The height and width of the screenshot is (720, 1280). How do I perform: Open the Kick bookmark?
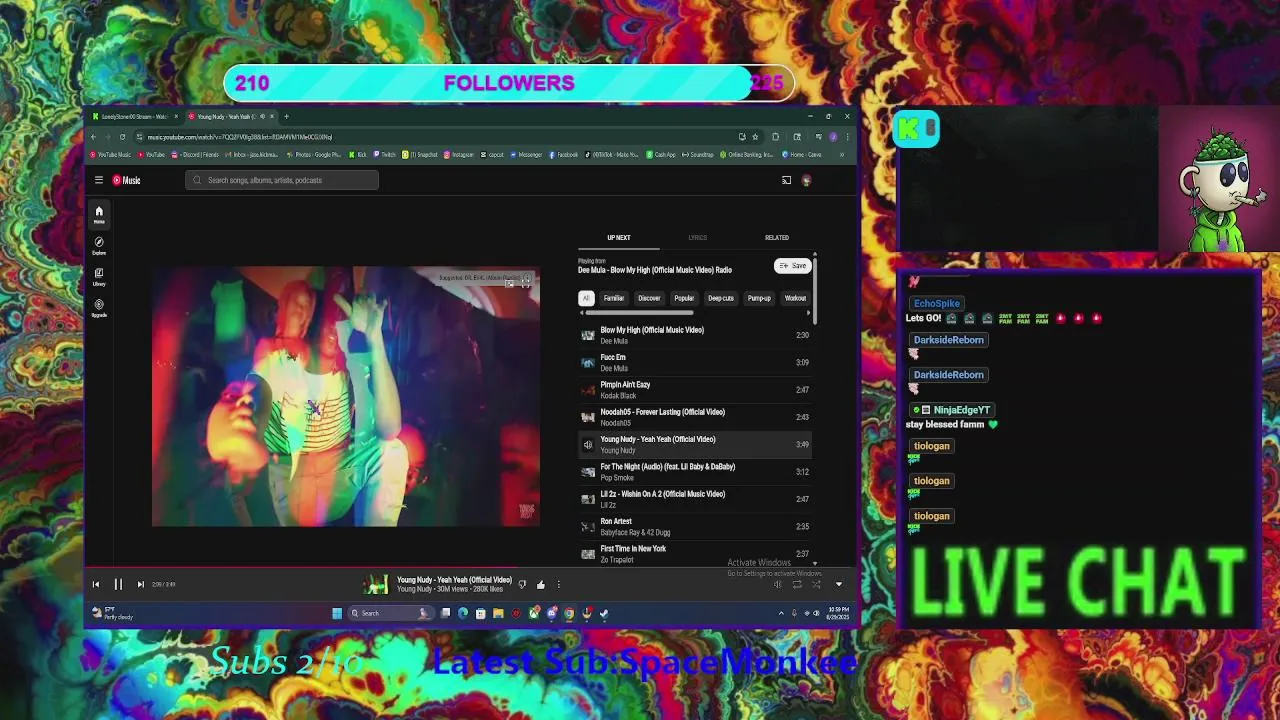tap(358, 155)
